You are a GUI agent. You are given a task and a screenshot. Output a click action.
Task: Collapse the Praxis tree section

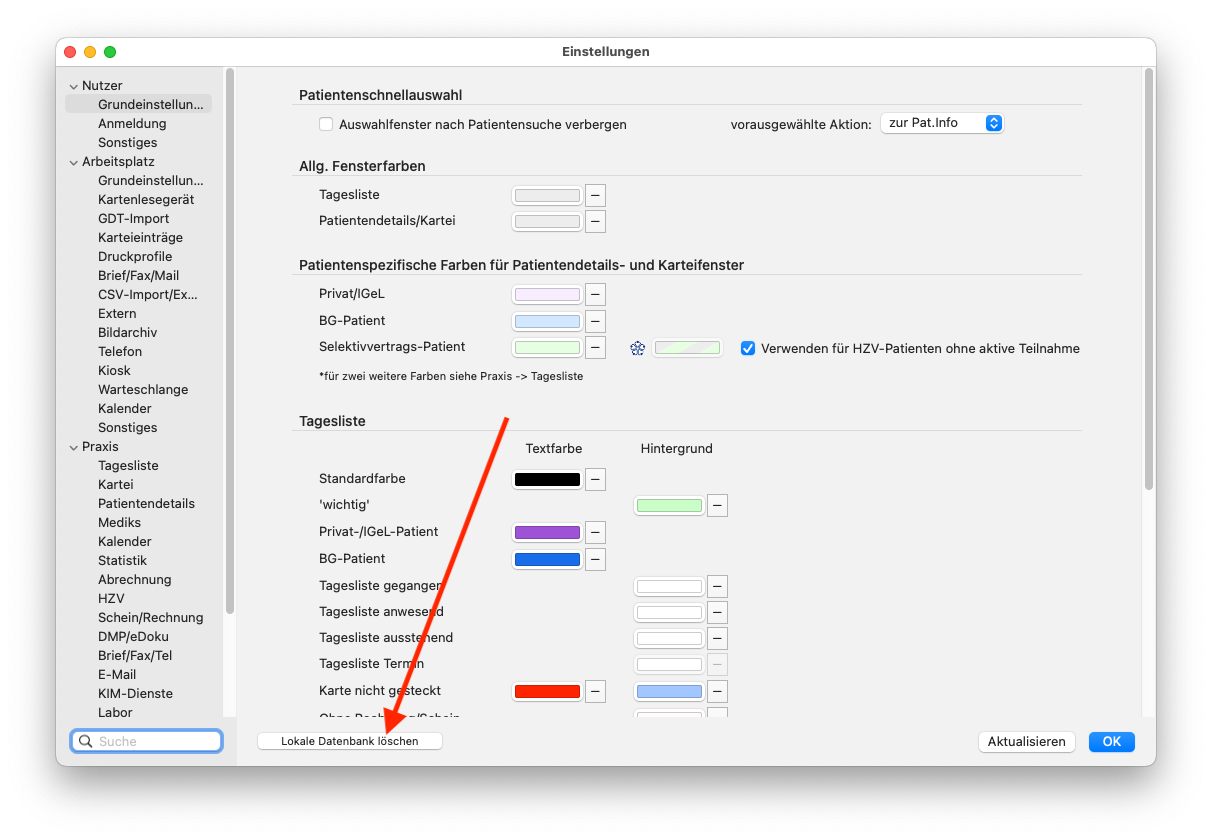click(73, 447)
